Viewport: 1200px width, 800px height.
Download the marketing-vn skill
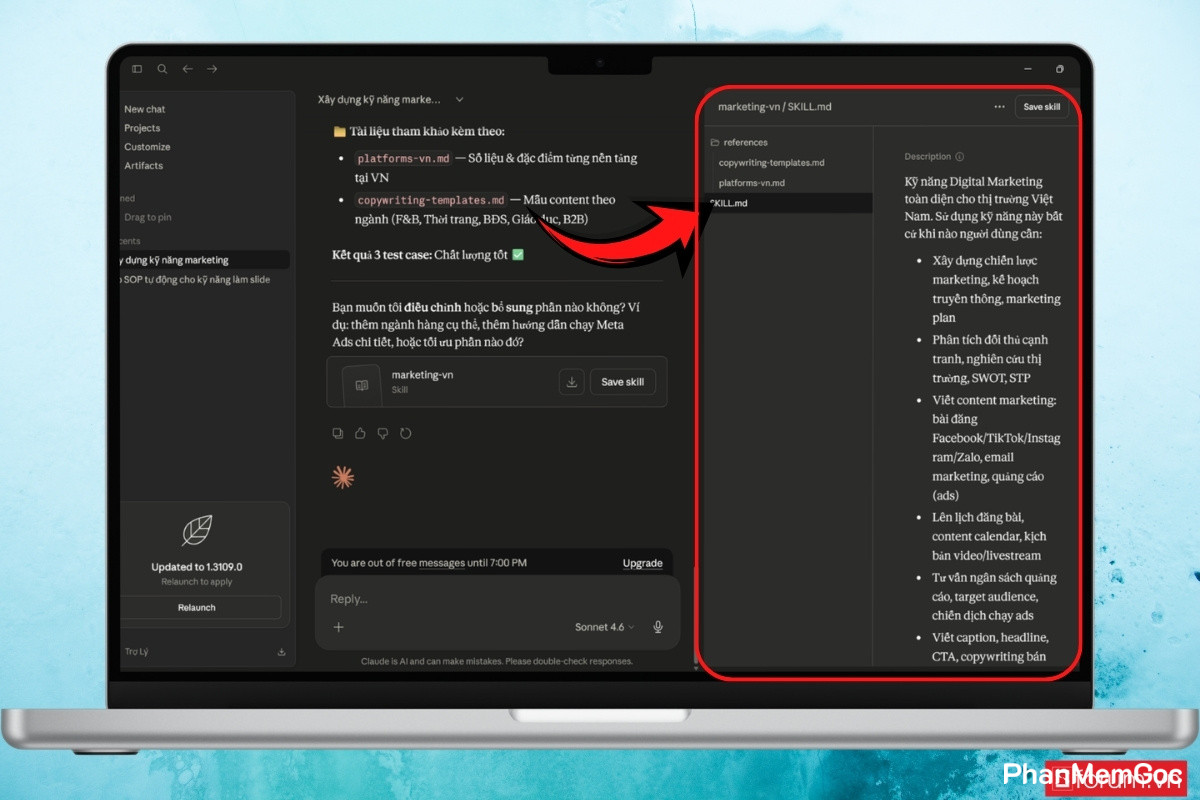coord(571,382)
